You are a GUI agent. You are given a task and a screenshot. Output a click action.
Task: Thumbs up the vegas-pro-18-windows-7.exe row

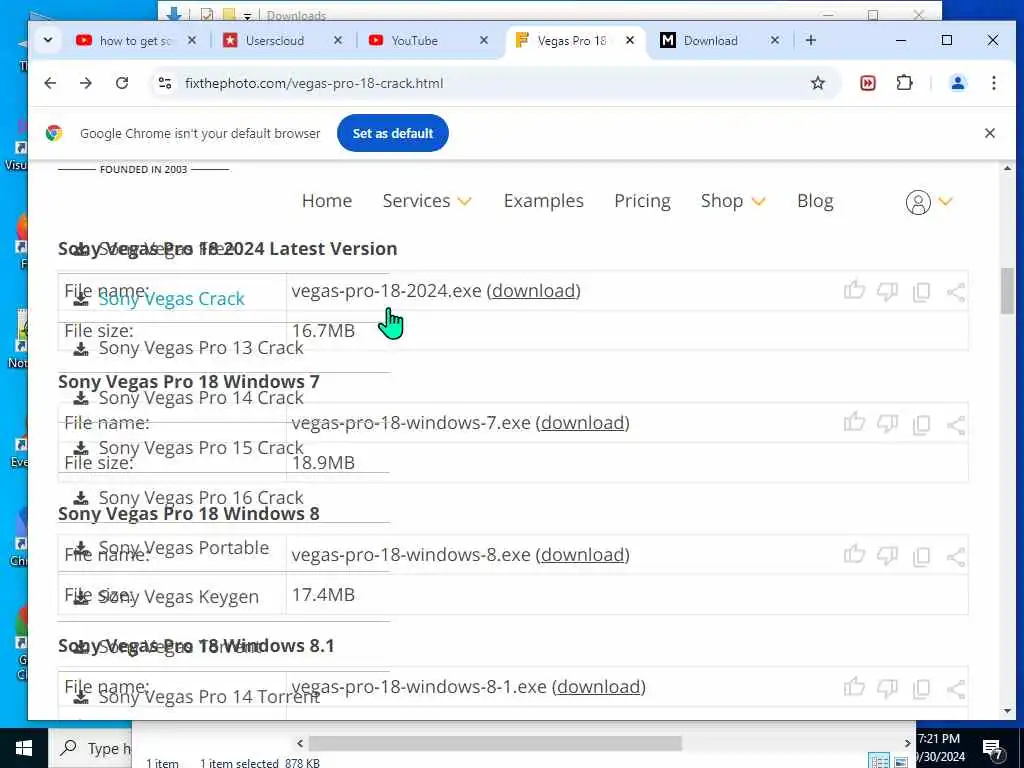pos(854,423)
